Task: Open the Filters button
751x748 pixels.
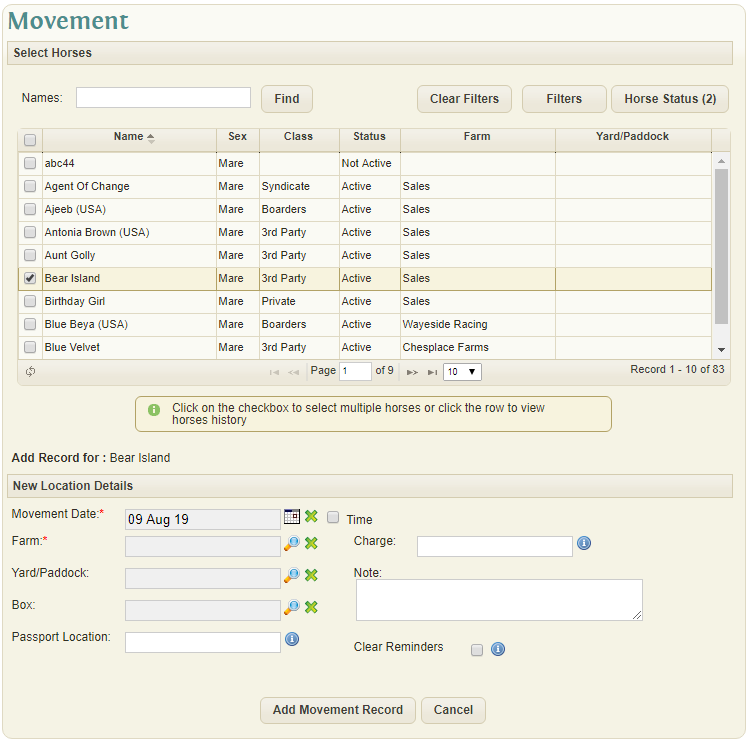Action: click(x=564, y=99)
